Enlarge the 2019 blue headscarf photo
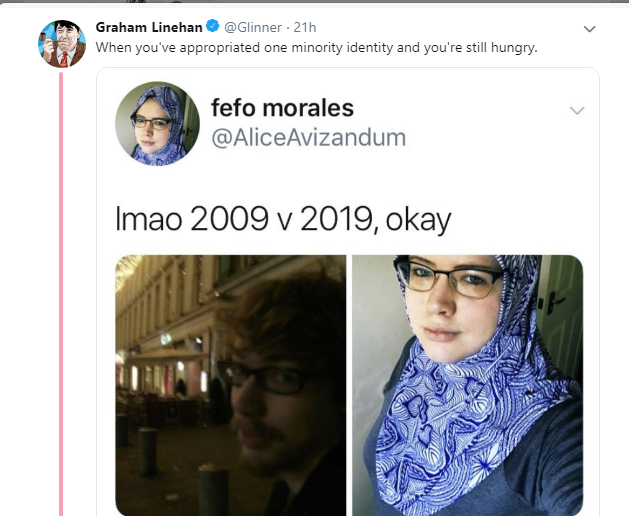This screenshot has height=516, width=629. tap(467, 385)
